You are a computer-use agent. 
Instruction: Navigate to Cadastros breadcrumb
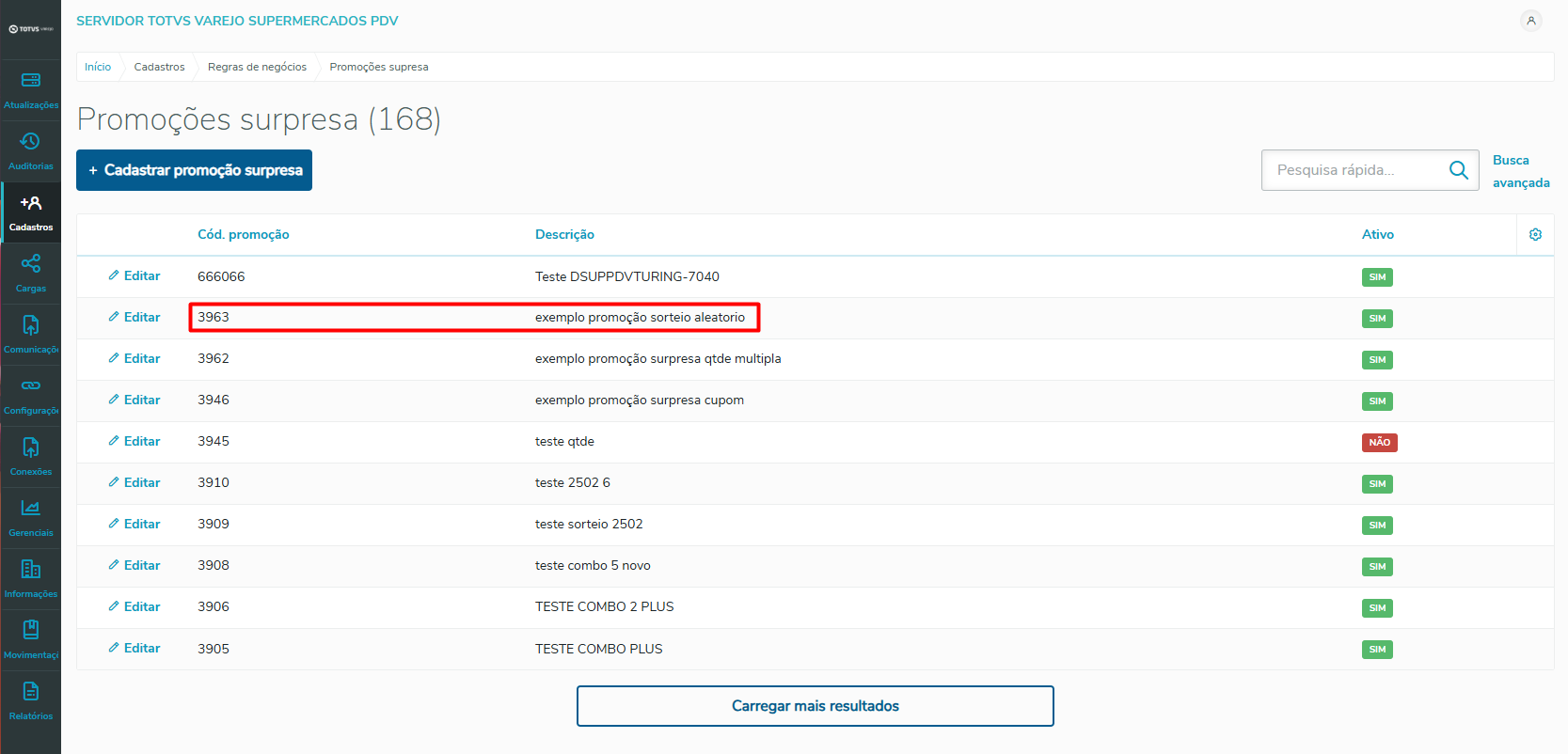point(159,67)
